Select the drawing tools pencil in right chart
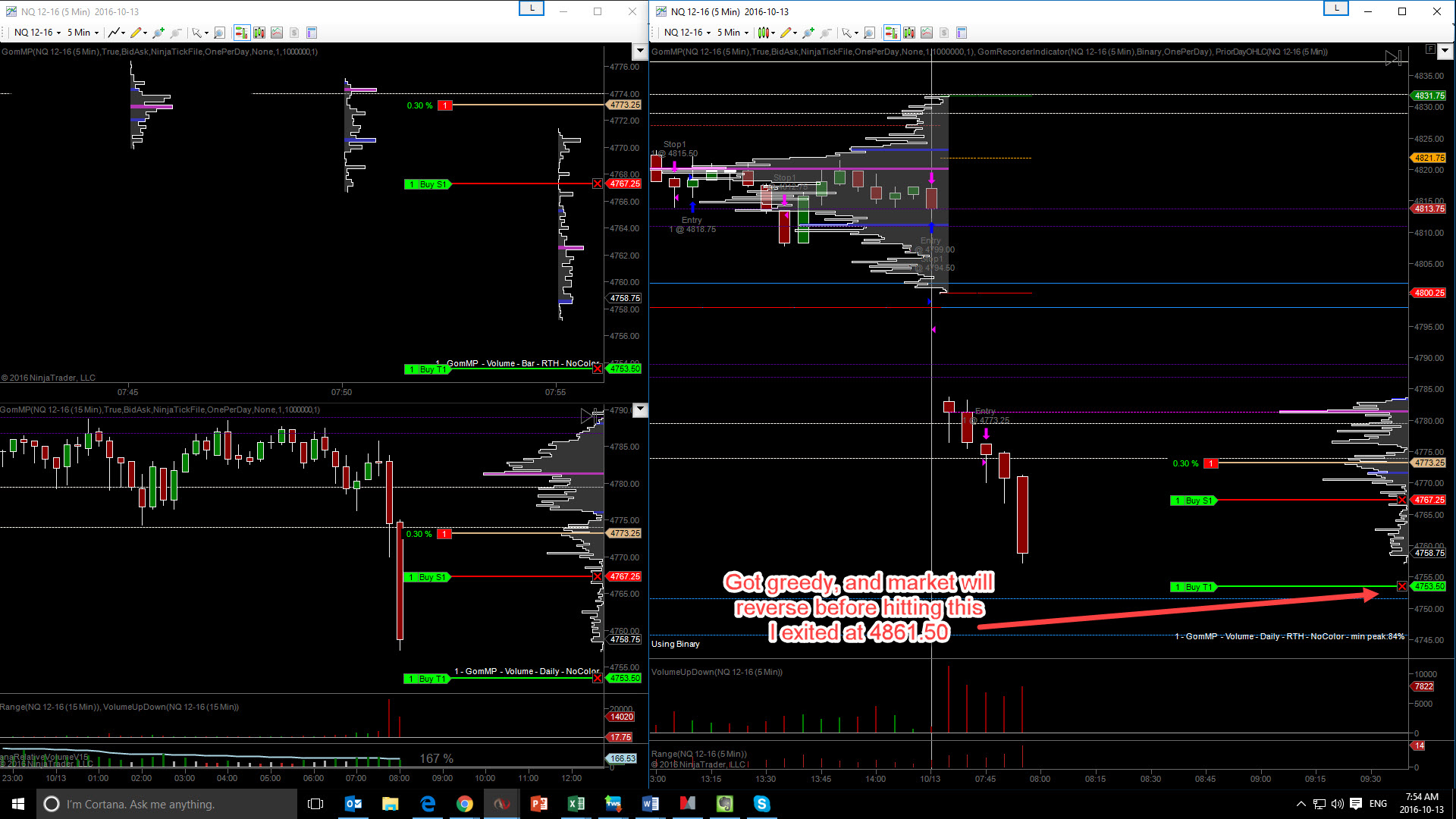This screenshot has height=819, width=1456. [x=787, y=33]
